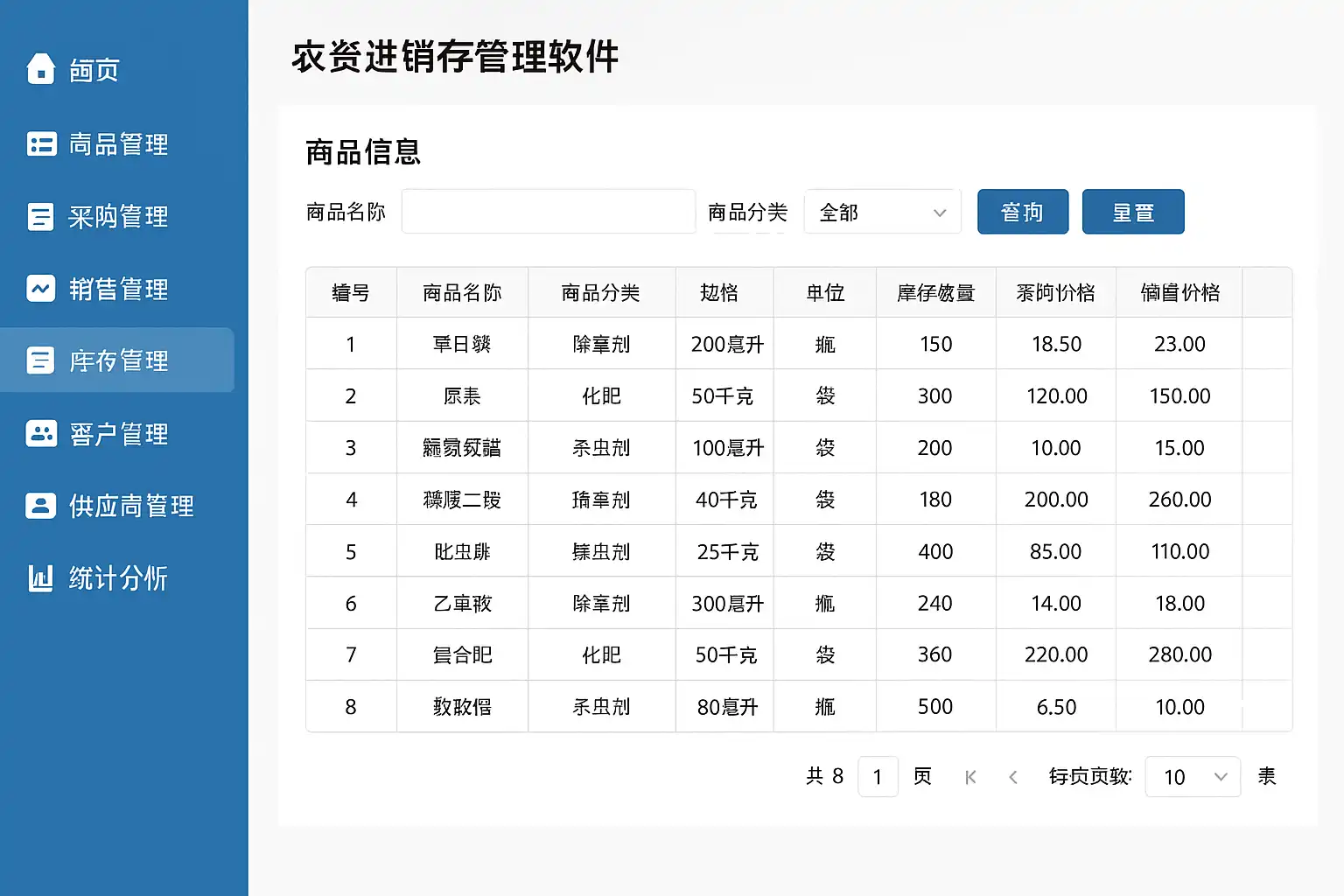This screenshot has width=1344, height=896.
Task: Click the 客户管理 people icon
Action: (41, 433)
